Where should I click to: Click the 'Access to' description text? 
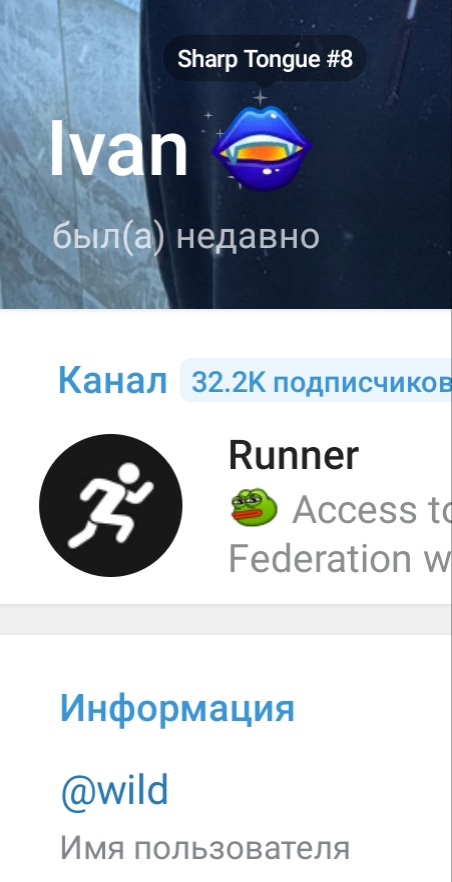(x=372, y=509)
